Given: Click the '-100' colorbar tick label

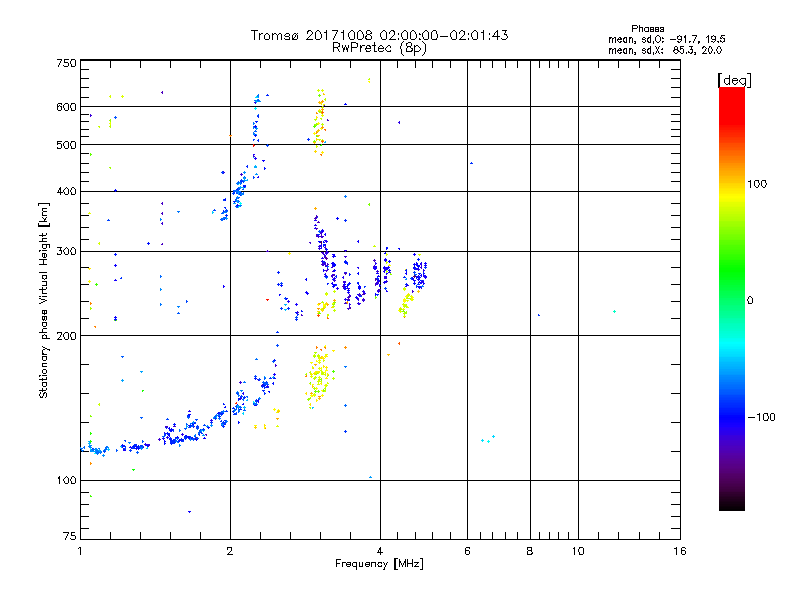Looking at the screenshot, I should tap(761, 417).
